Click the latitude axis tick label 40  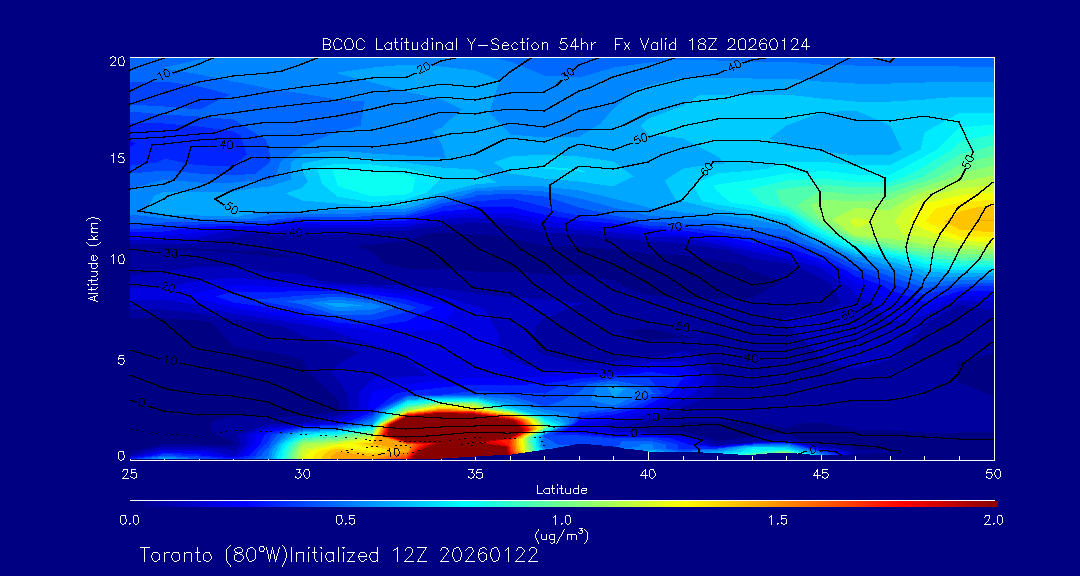tap(648, 475)
